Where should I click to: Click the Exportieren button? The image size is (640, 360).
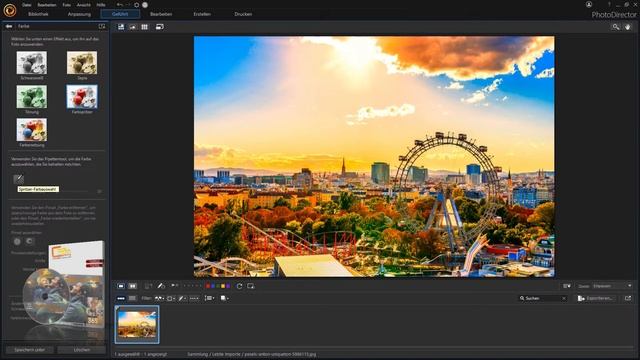coord(596,298)
